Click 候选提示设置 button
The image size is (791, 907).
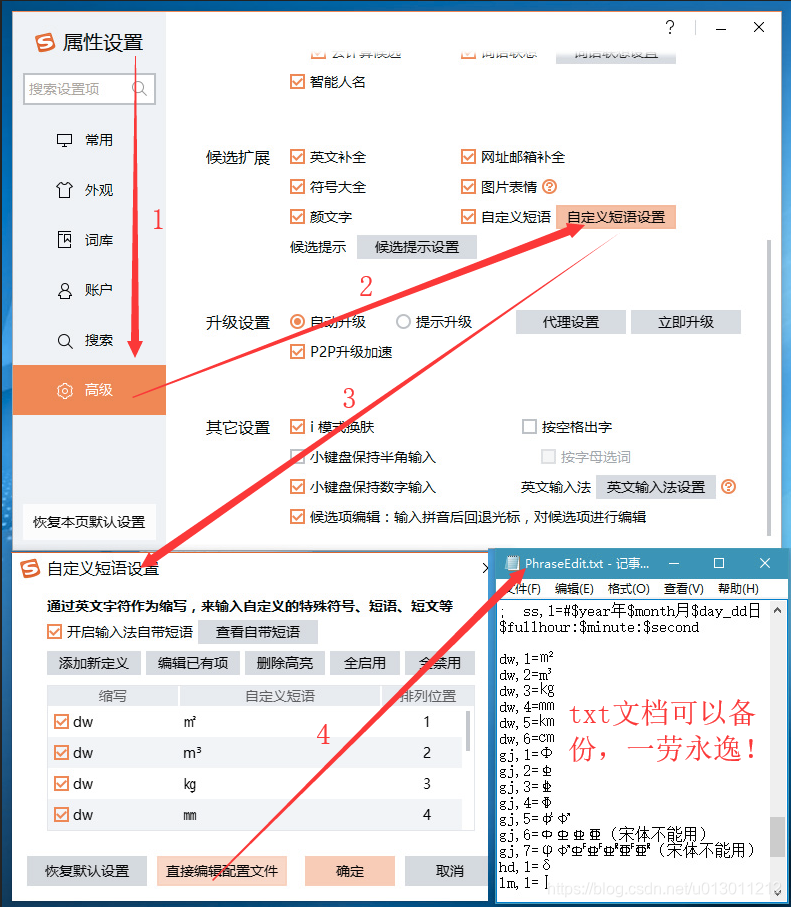417,247
